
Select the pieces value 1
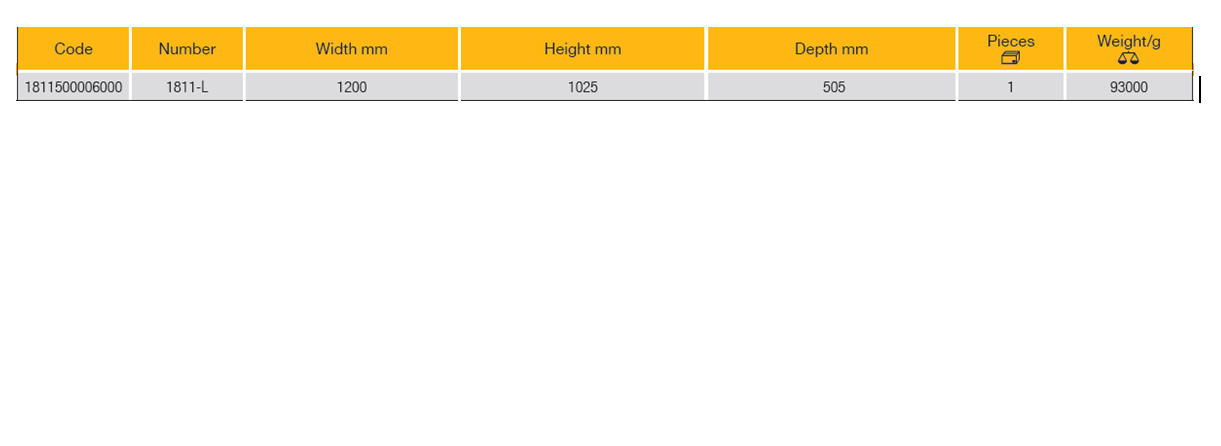1010,87
